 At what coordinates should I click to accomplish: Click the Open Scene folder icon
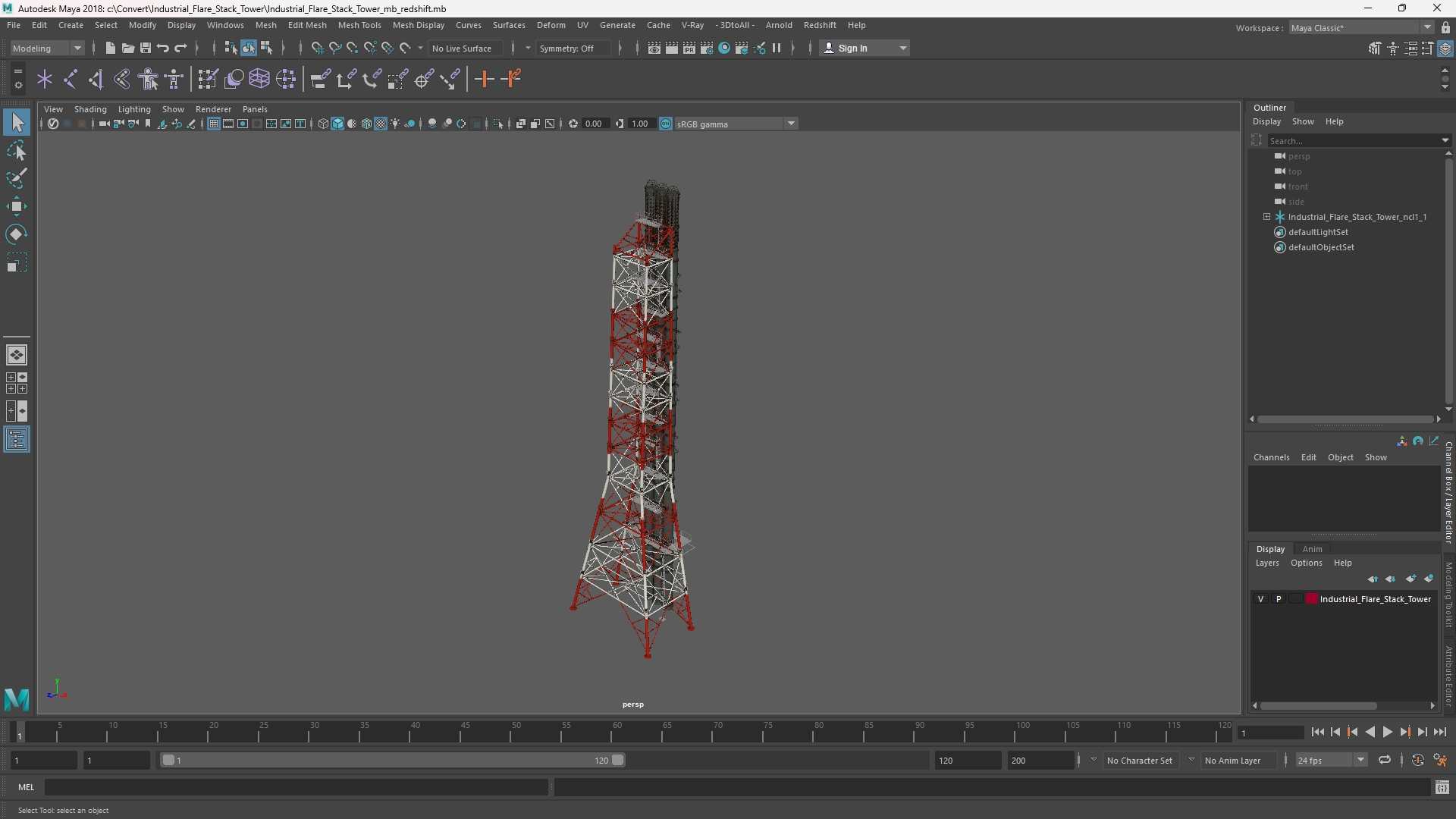click(127, 48)
